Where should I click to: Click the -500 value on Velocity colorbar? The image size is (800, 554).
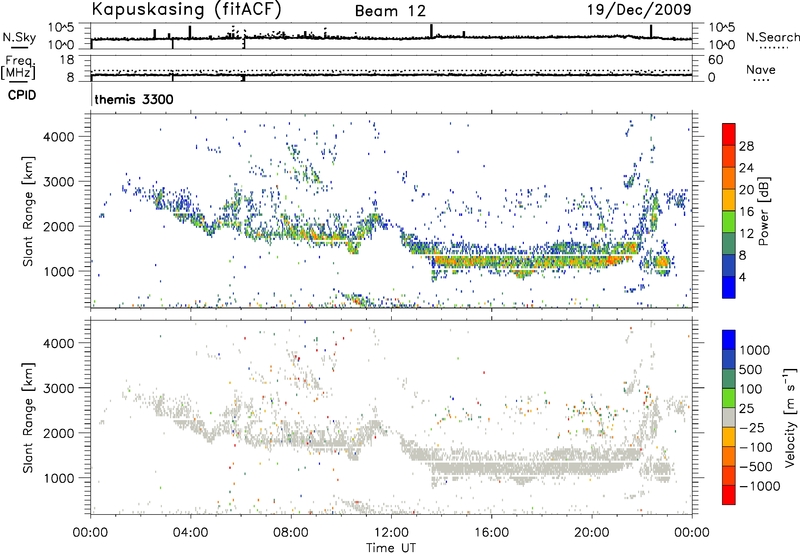[x=757, y=467]
